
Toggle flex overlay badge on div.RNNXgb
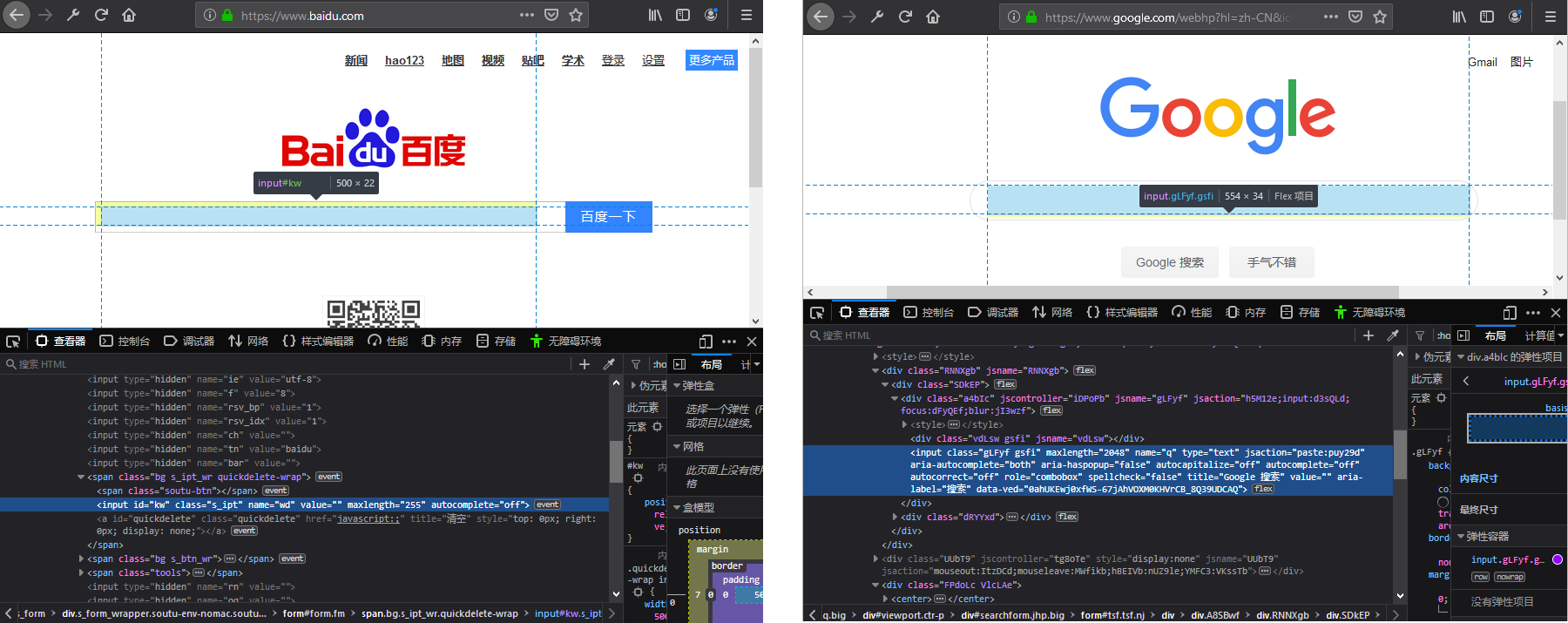(x=1085, y=370)
